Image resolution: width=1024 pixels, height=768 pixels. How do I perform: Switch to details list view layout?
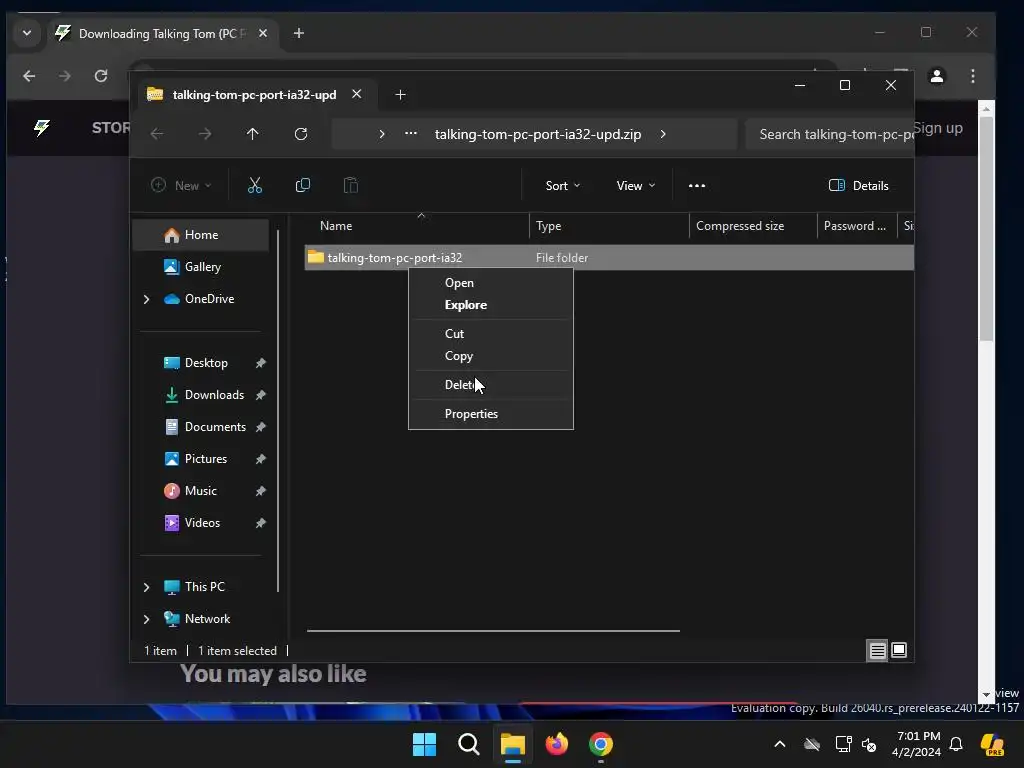(877, 650)
